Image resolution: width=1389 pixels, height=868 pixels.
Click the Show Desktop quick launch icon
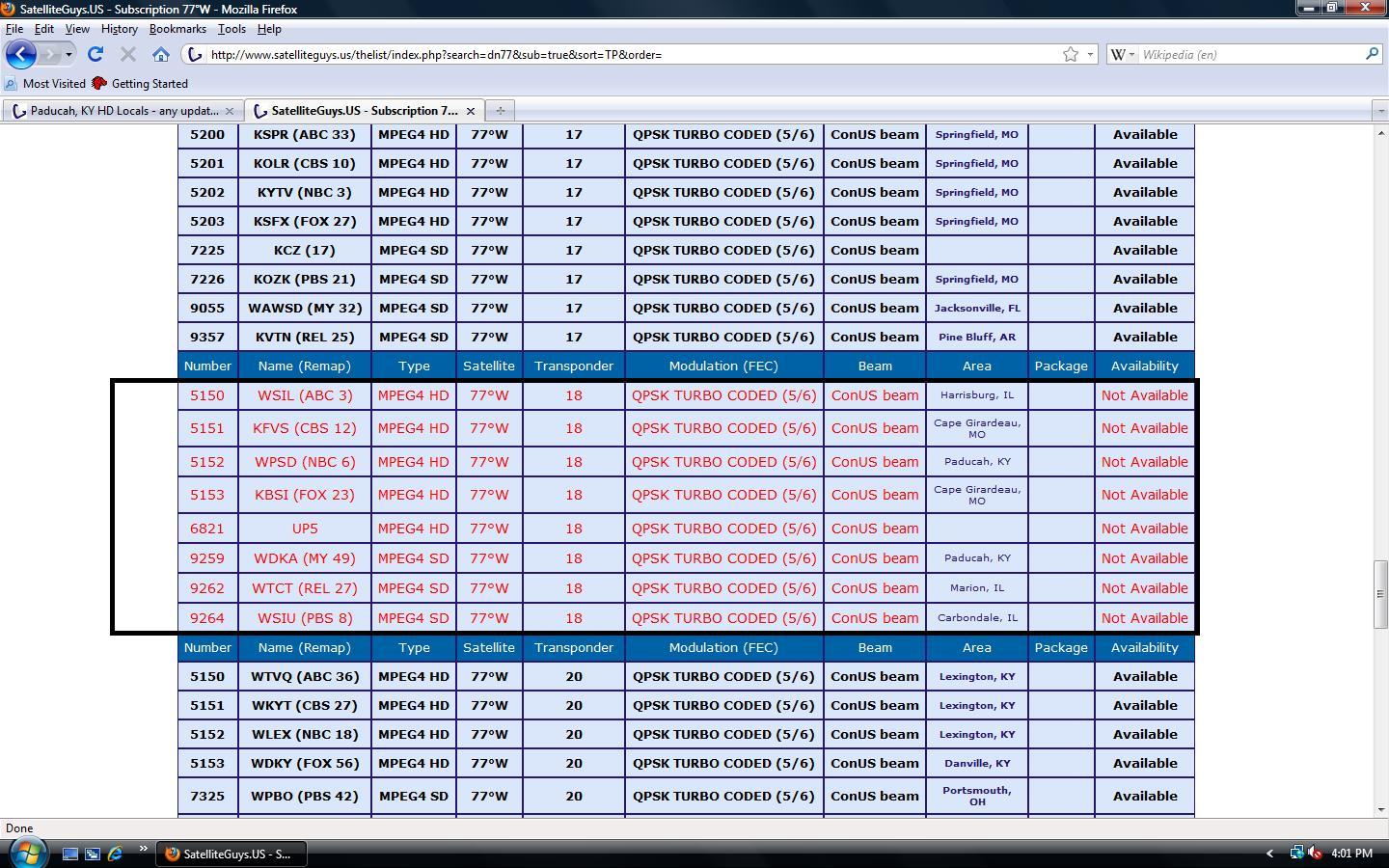70,854
